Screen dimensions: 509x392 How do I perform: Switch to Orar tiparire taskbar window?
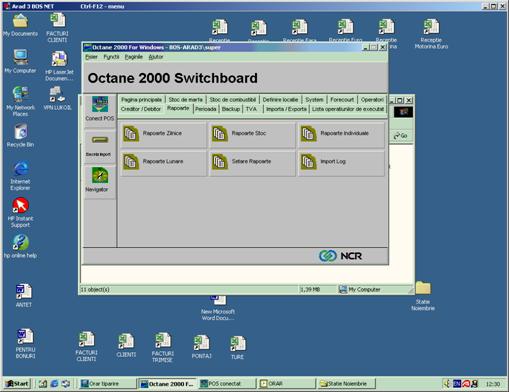pyautogui.click(x=107, y=384)
